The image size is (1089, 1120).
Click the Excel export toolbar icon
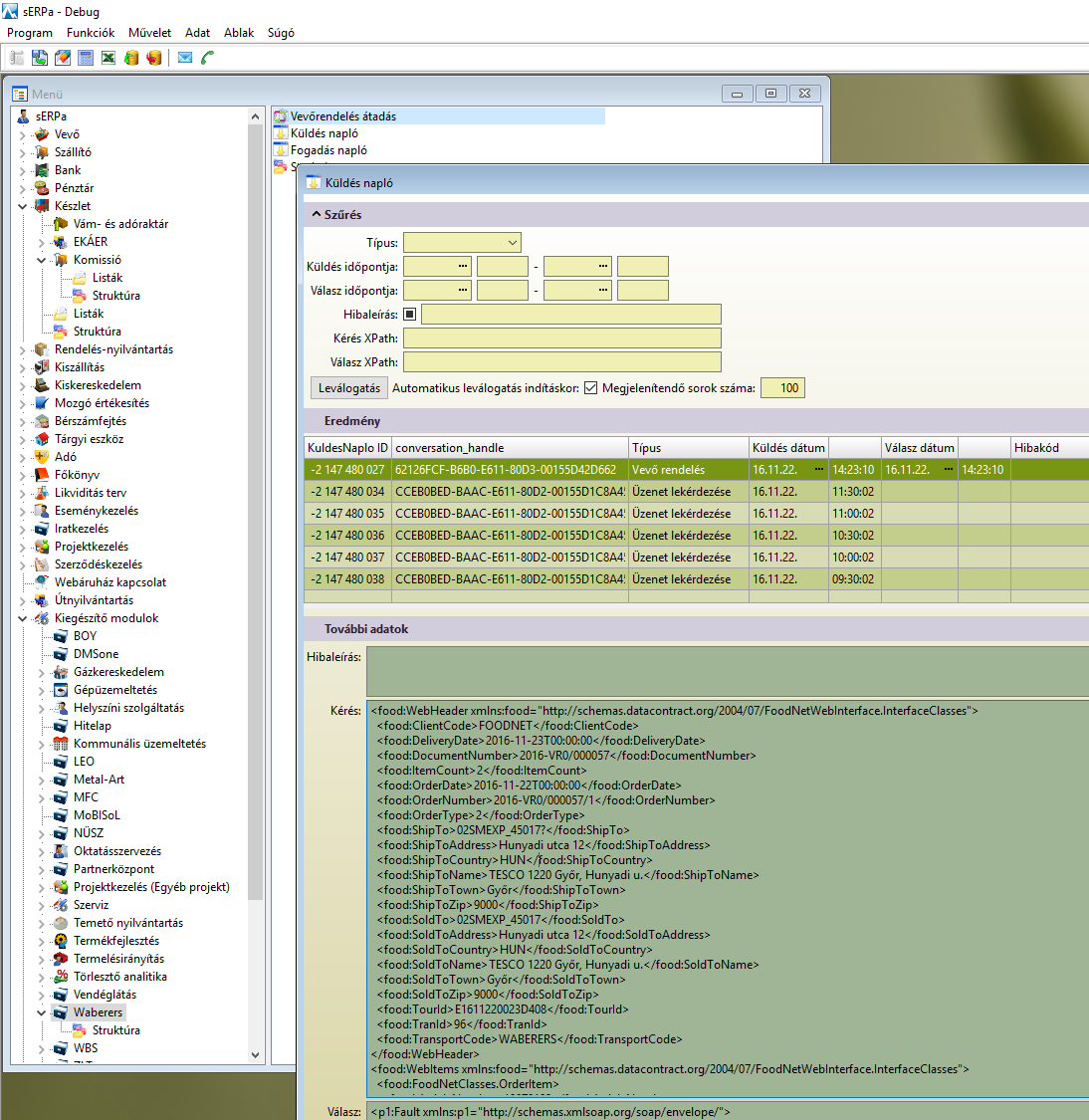pos(109,58)
